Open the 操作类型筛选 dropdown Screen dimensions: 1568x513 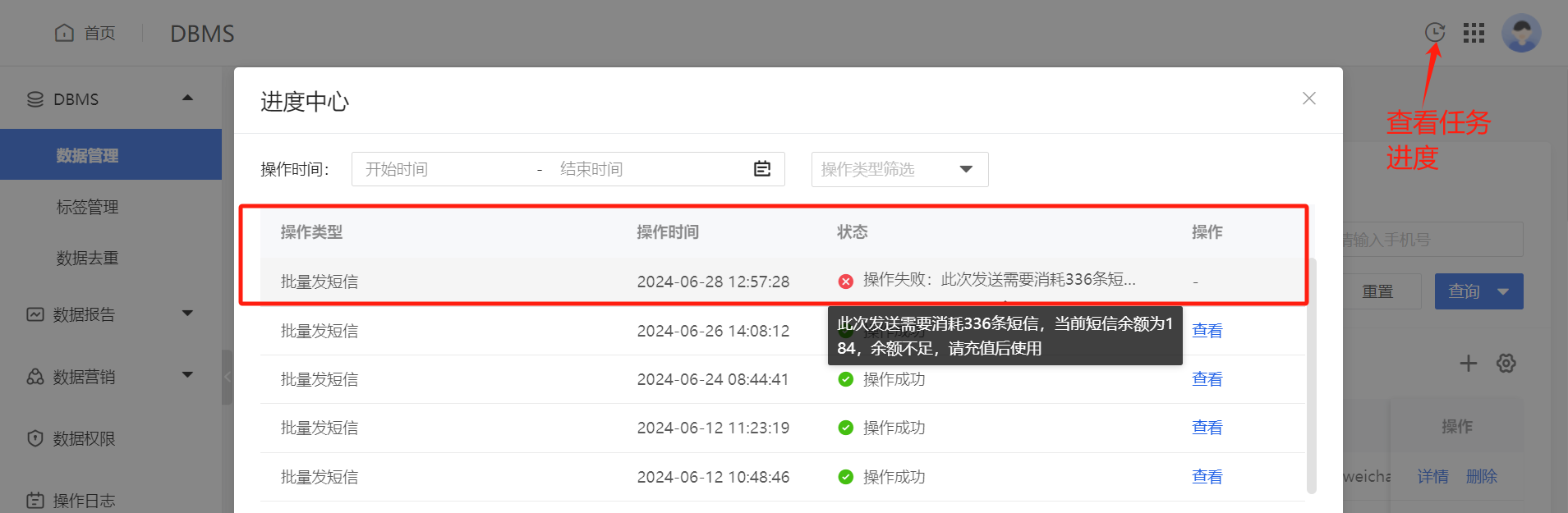pyautogui.click(x=899, y=169)
